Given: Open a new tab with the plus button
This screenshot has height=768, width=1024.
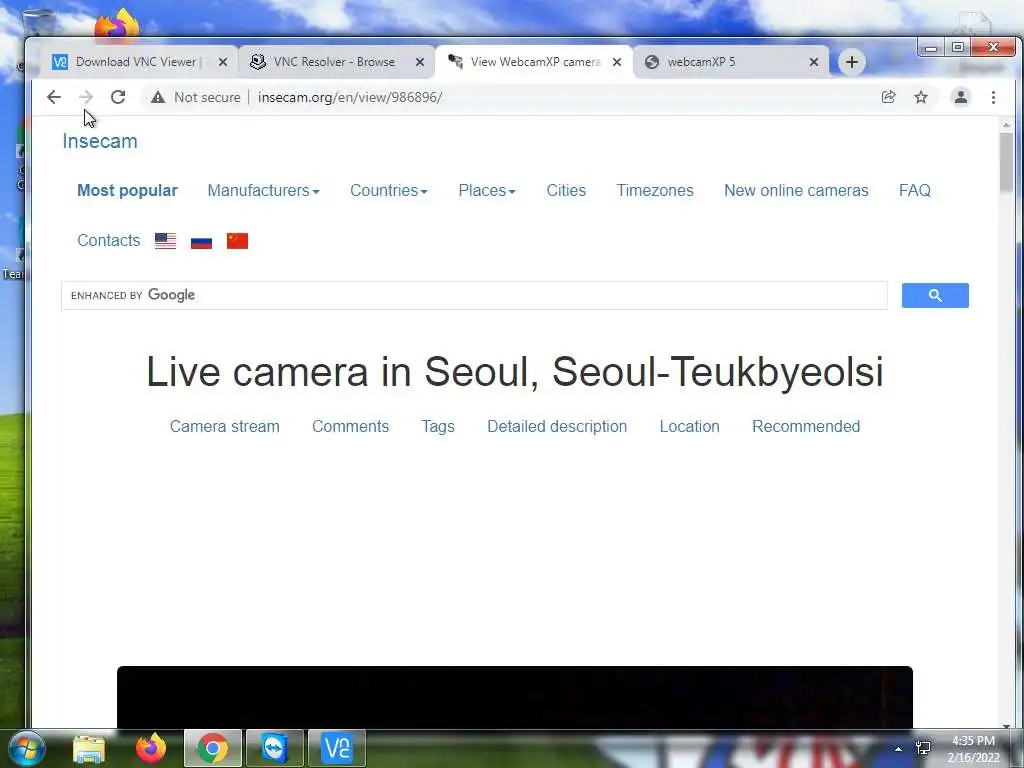Looking at the screenshot, I should [852, 62].
